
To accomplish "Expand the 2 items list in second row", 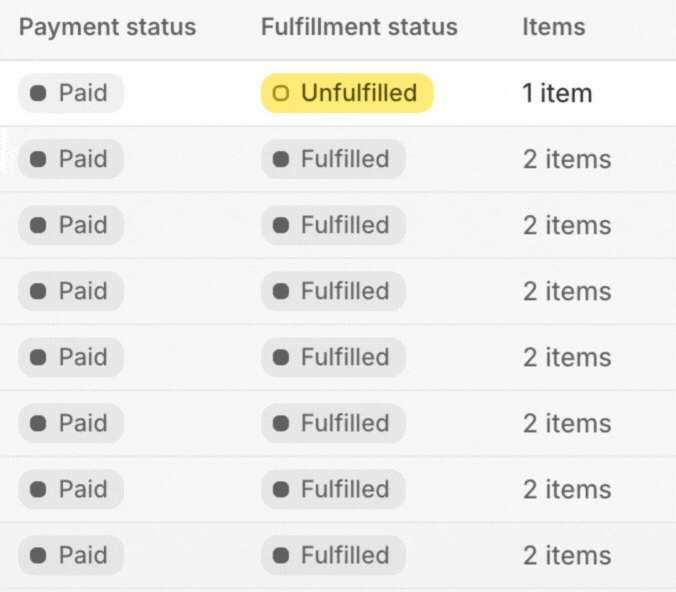I will tap(567, 159).
